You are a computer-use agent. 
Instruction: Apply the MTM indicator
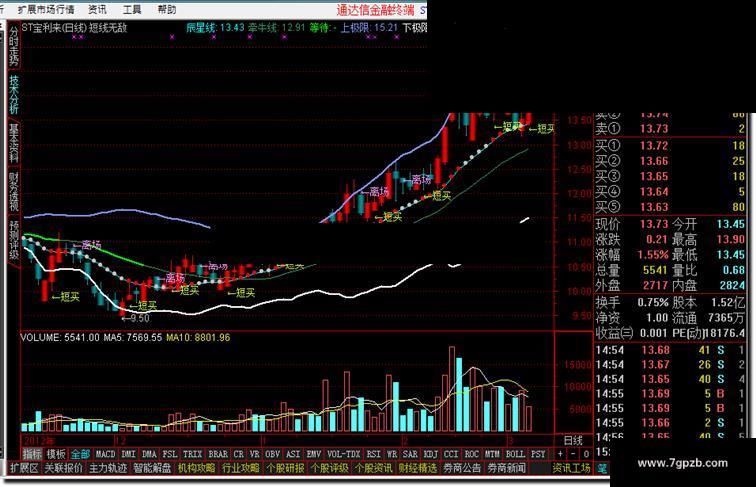click(x=492, y=454)
